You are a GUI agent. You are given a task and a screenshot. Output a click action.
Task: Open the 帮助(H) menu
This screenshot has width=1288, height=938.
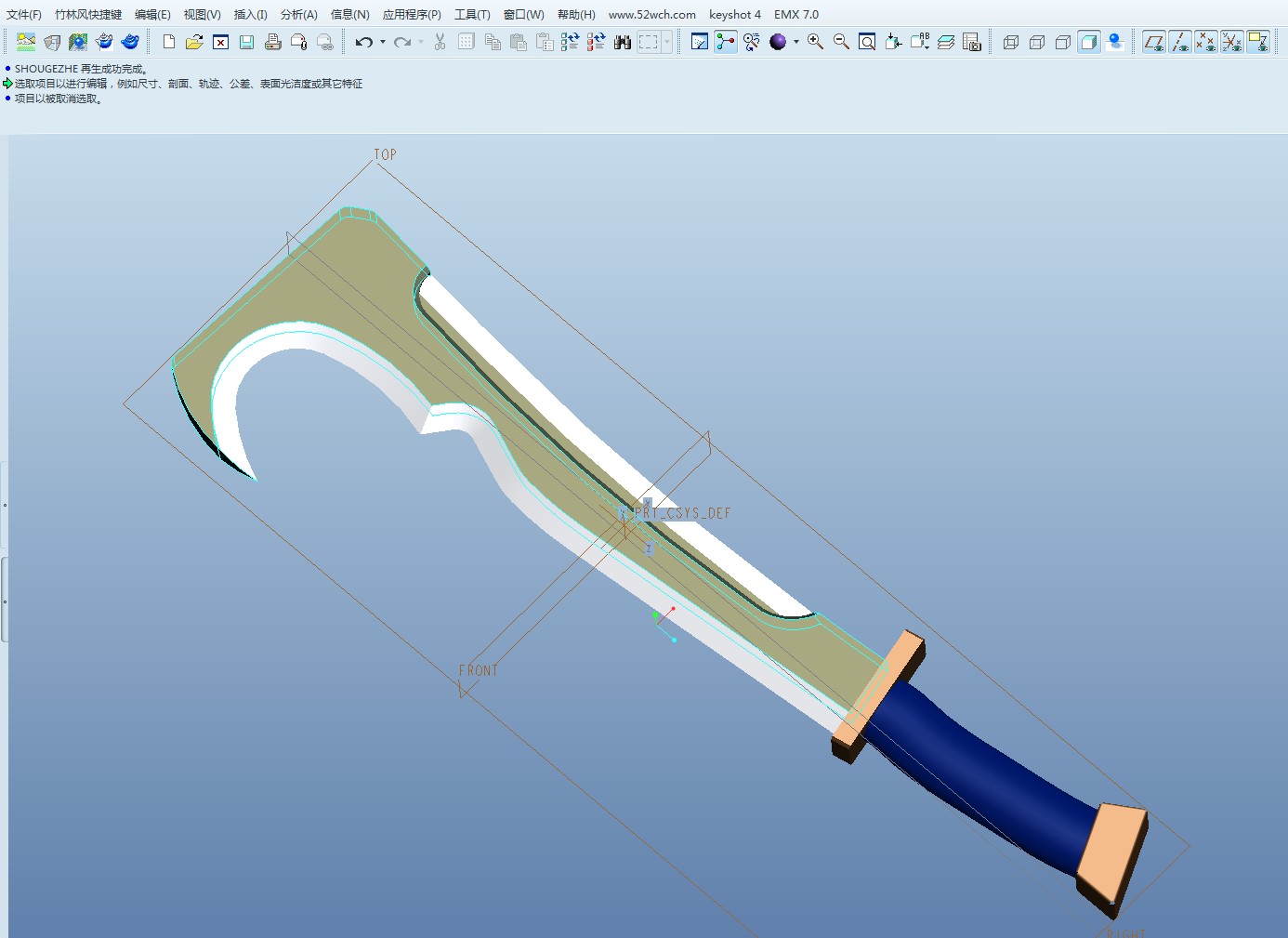click(576, 15)
